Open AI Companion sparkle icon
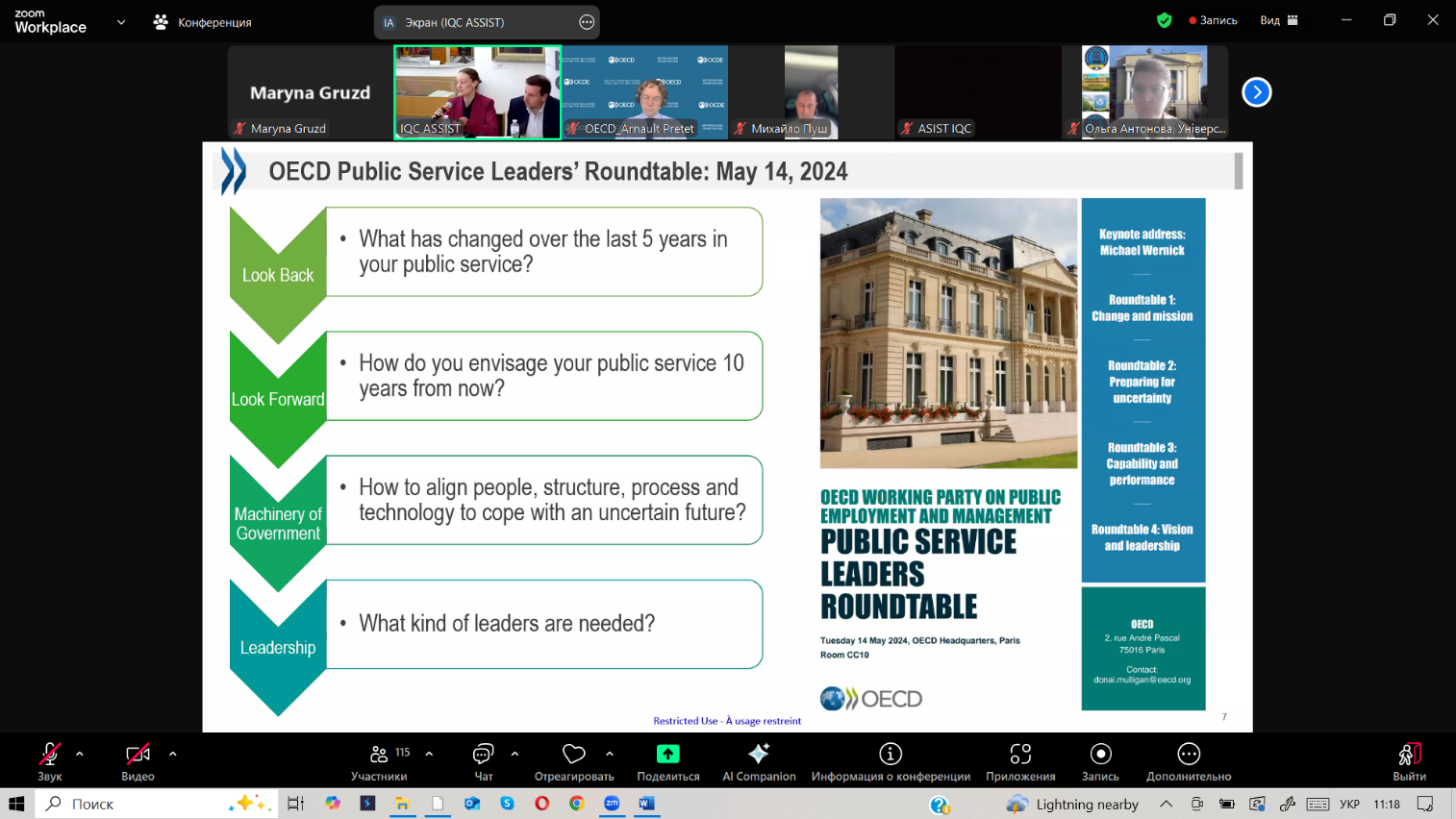This screenshot has width=1456, height=819. 759,754
